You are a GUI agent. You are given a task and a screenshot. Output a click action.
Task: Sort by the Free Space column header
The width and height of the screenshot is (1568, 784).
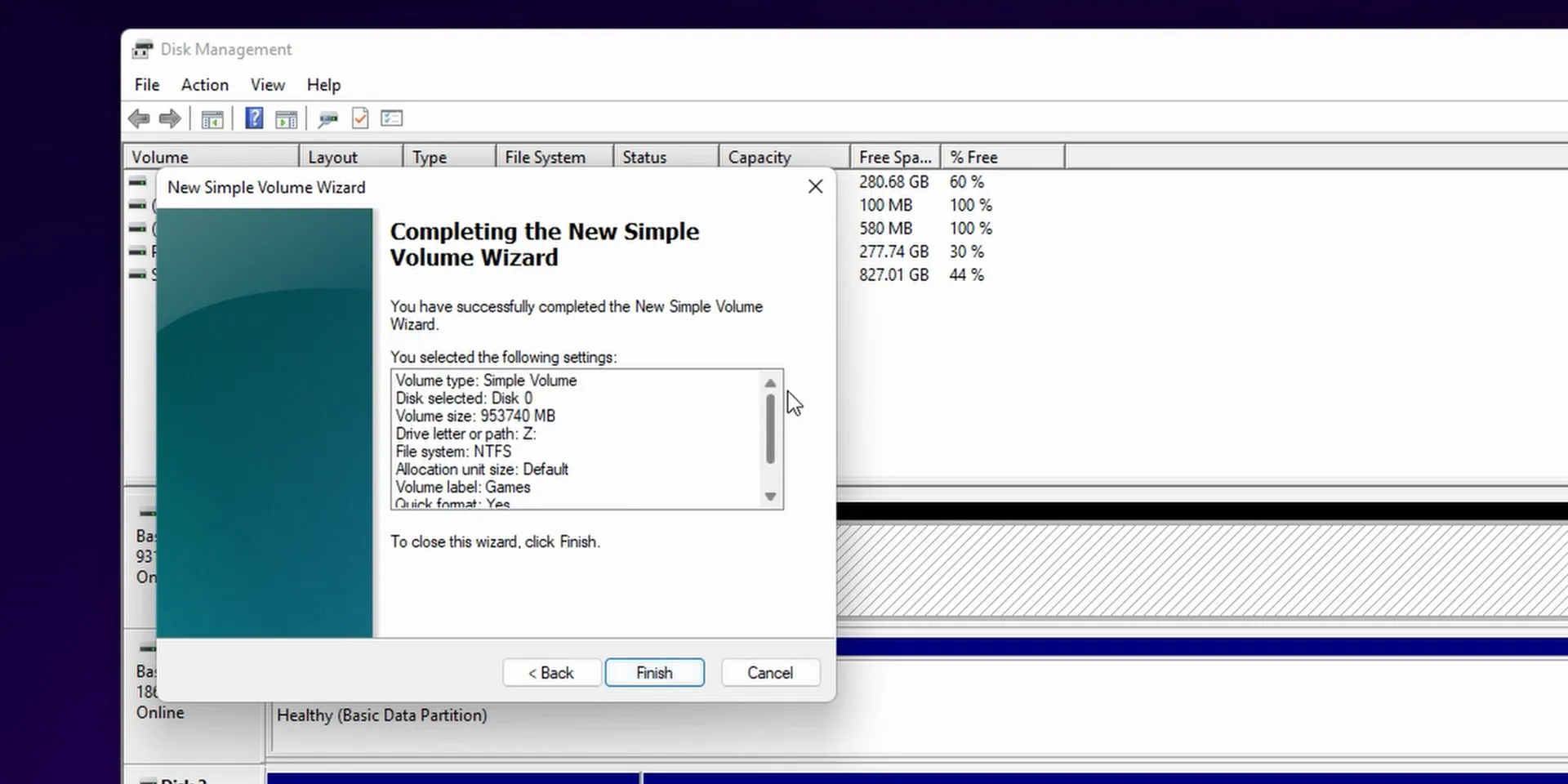coord(895,157)
